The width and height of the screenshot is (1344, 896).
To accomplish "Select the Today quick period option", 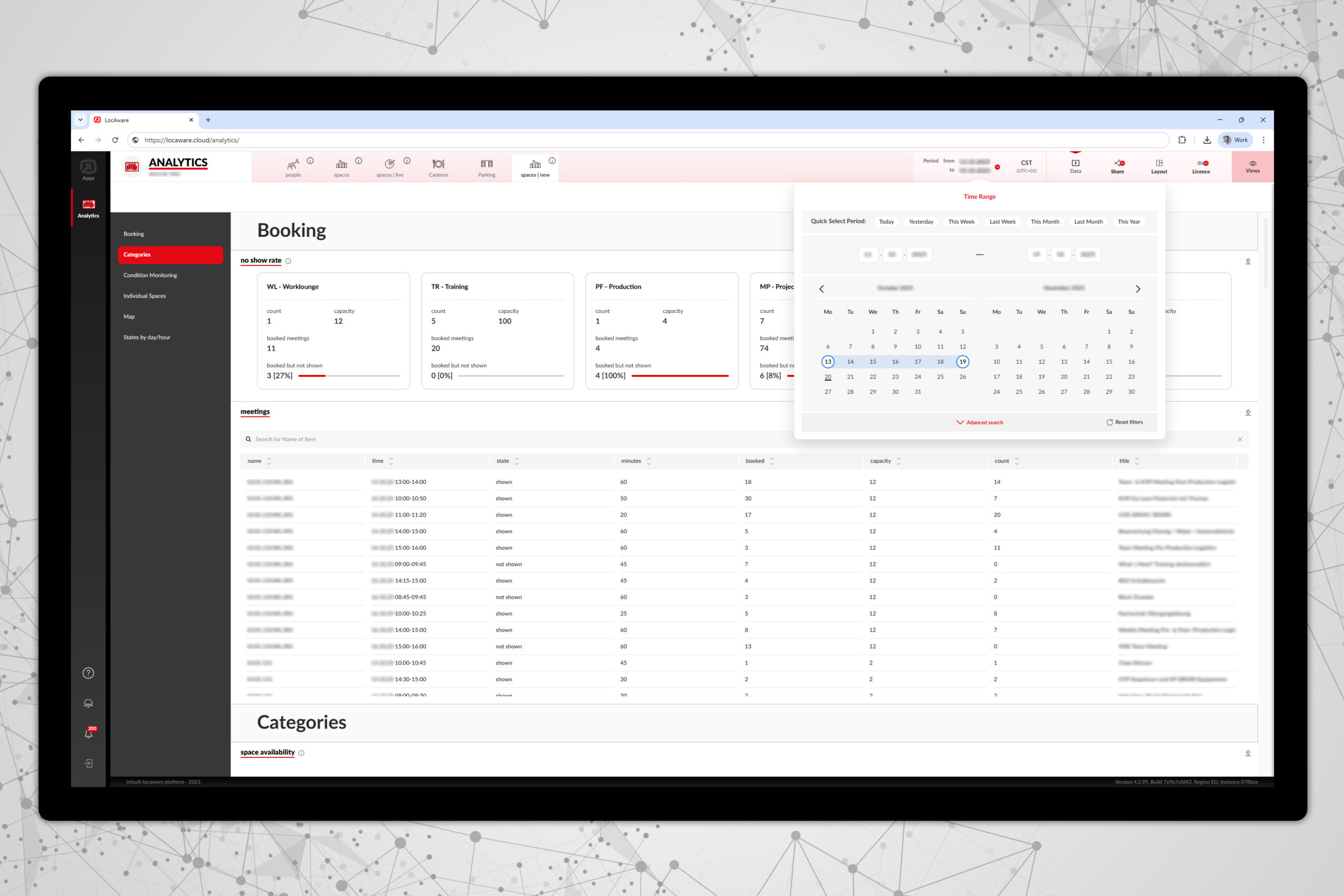I will 886,221.
